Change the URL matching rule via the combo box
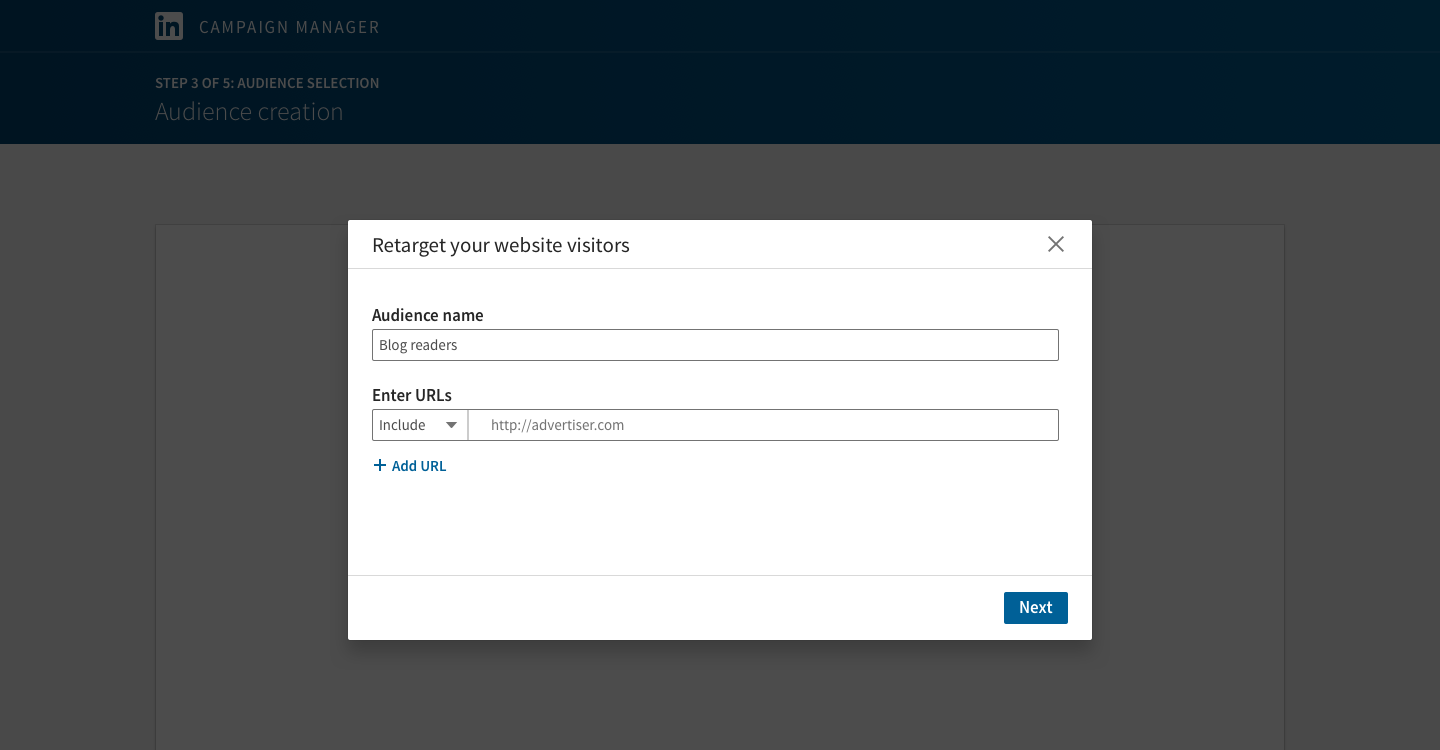The width and height of the screenshot is (1440, 750). [x=419, y=425]
